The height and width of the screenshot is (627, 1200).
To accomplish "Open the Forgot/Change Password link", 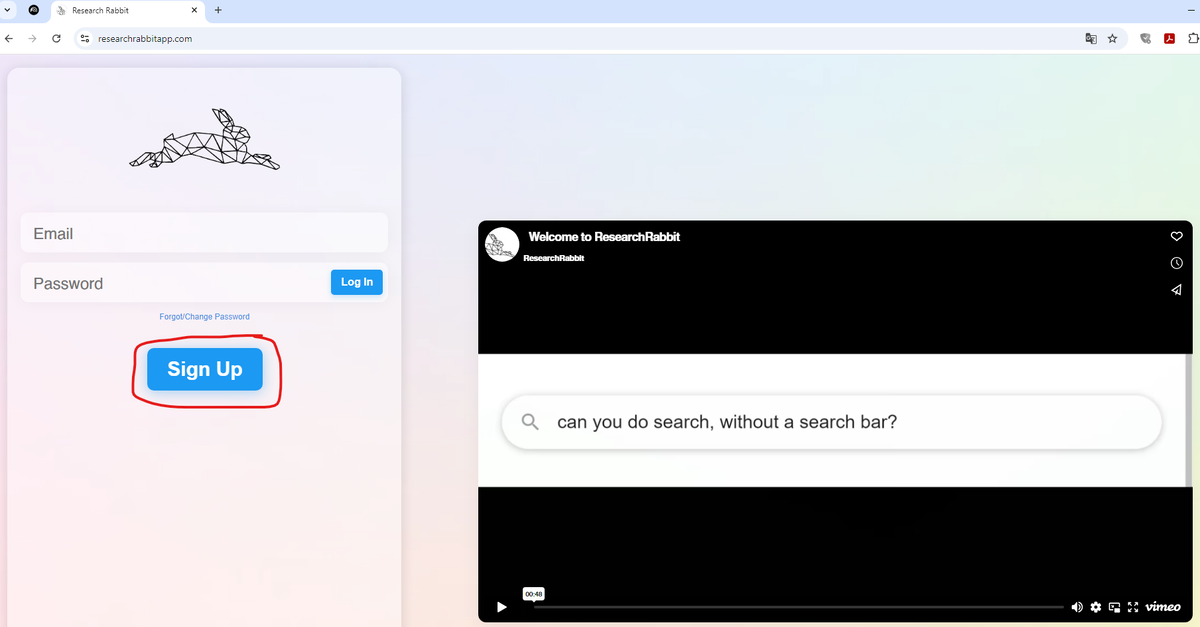I will [x=204, y=317].
